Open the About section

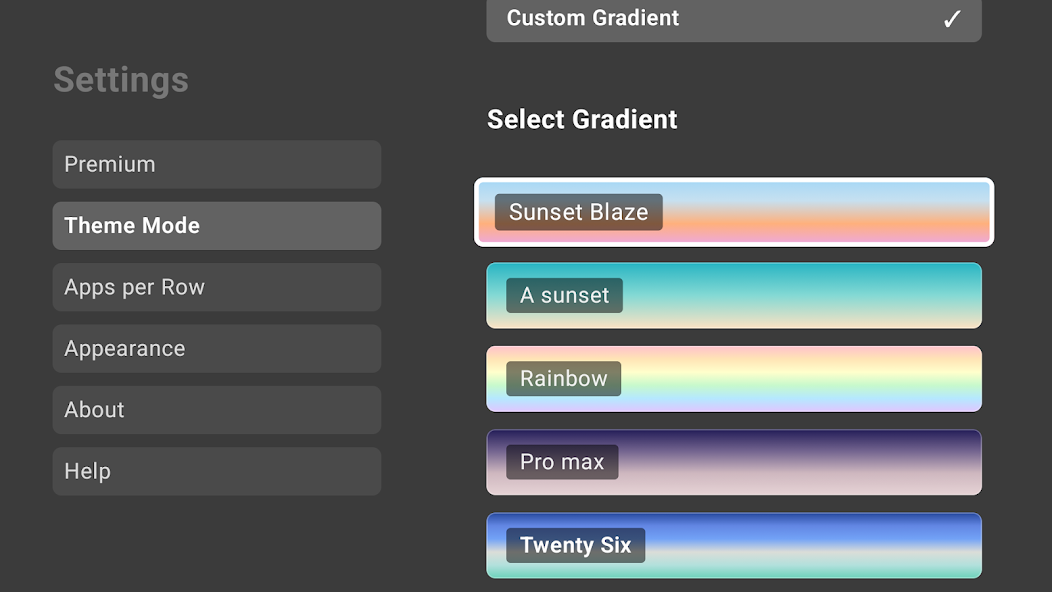(x=216, y=410)
